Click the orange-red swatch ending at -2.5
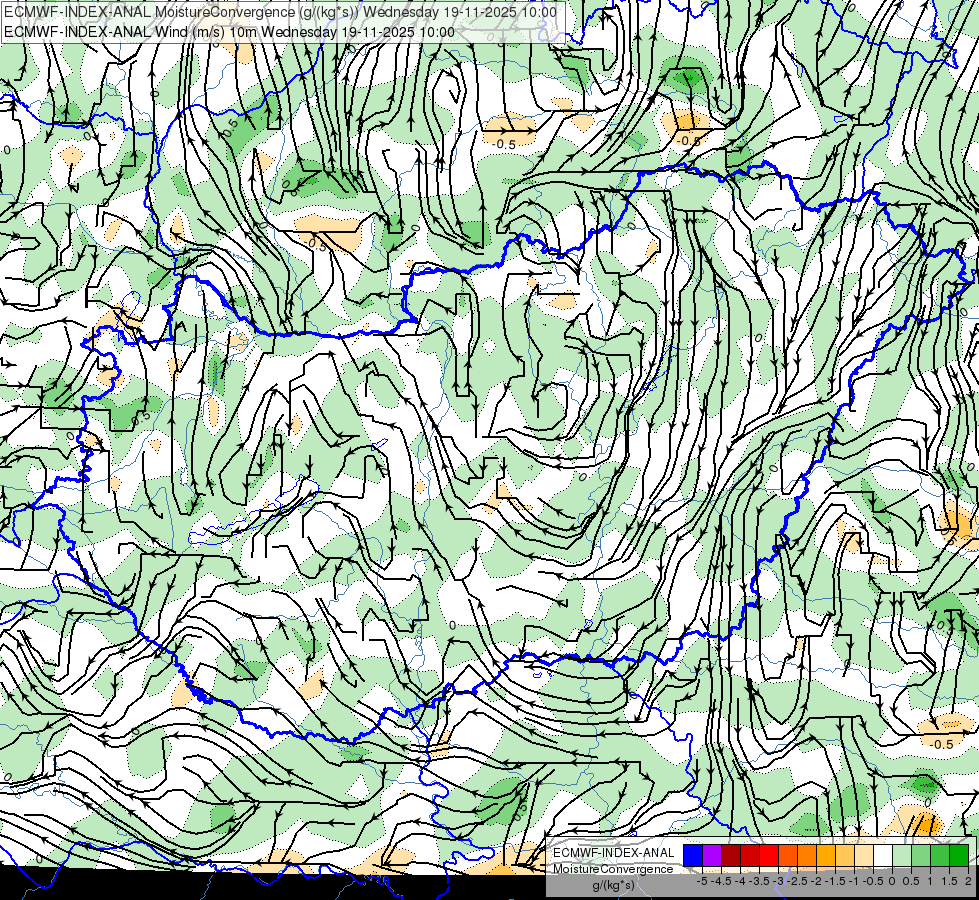Image resolution: width=979 pixels, height=900 pixels. tap(789, 856)
